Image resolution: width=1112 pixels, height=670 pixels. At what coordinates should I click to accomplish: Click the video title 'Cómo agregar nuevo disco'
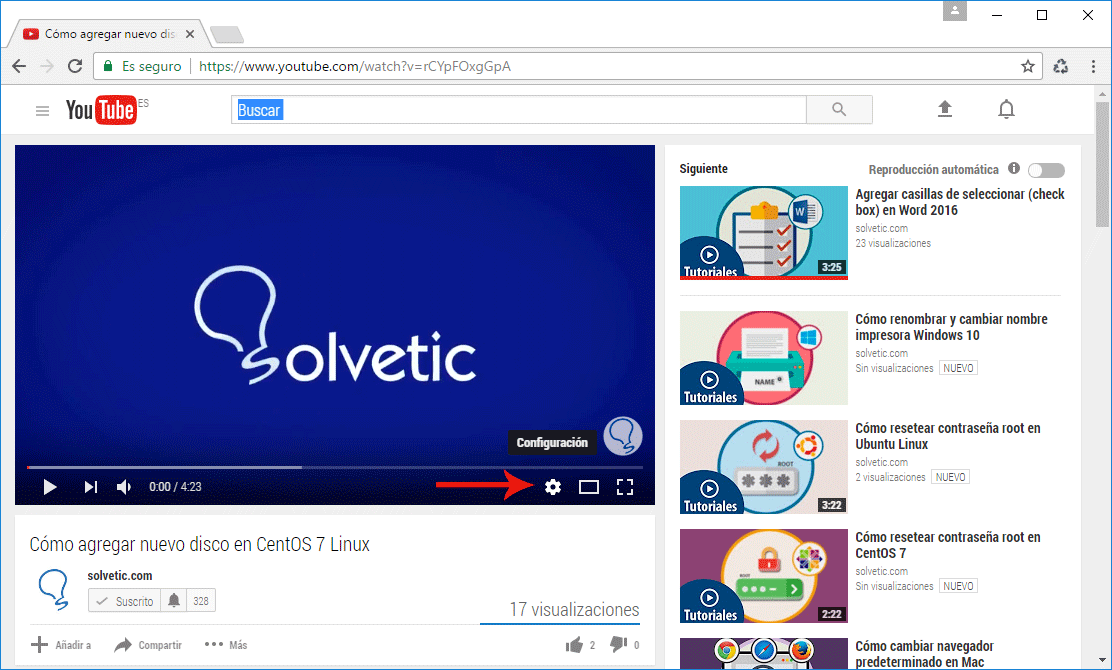tap(199, 545)
